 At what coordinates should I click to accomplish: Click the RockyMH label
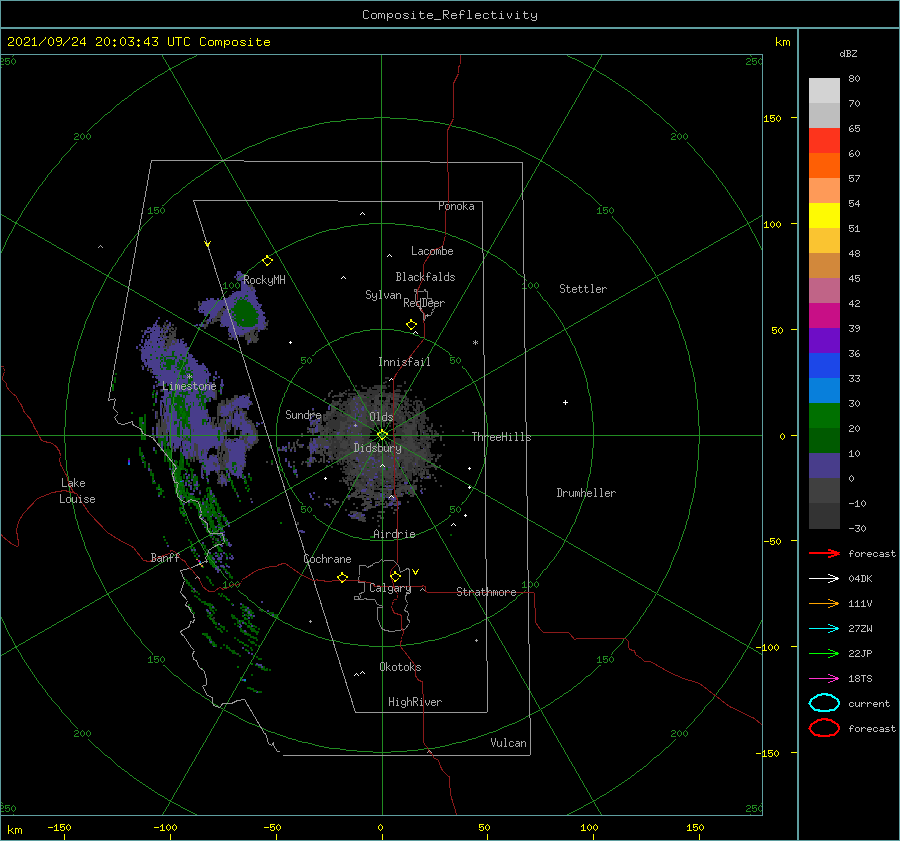[x=264, y=280]
